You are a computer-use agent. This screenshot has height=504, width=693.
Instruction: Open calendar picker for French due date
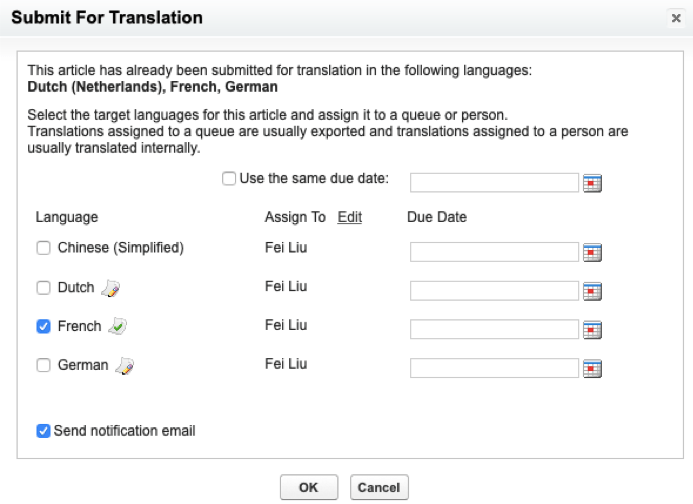pyautogui.click(x=592, y=330)
